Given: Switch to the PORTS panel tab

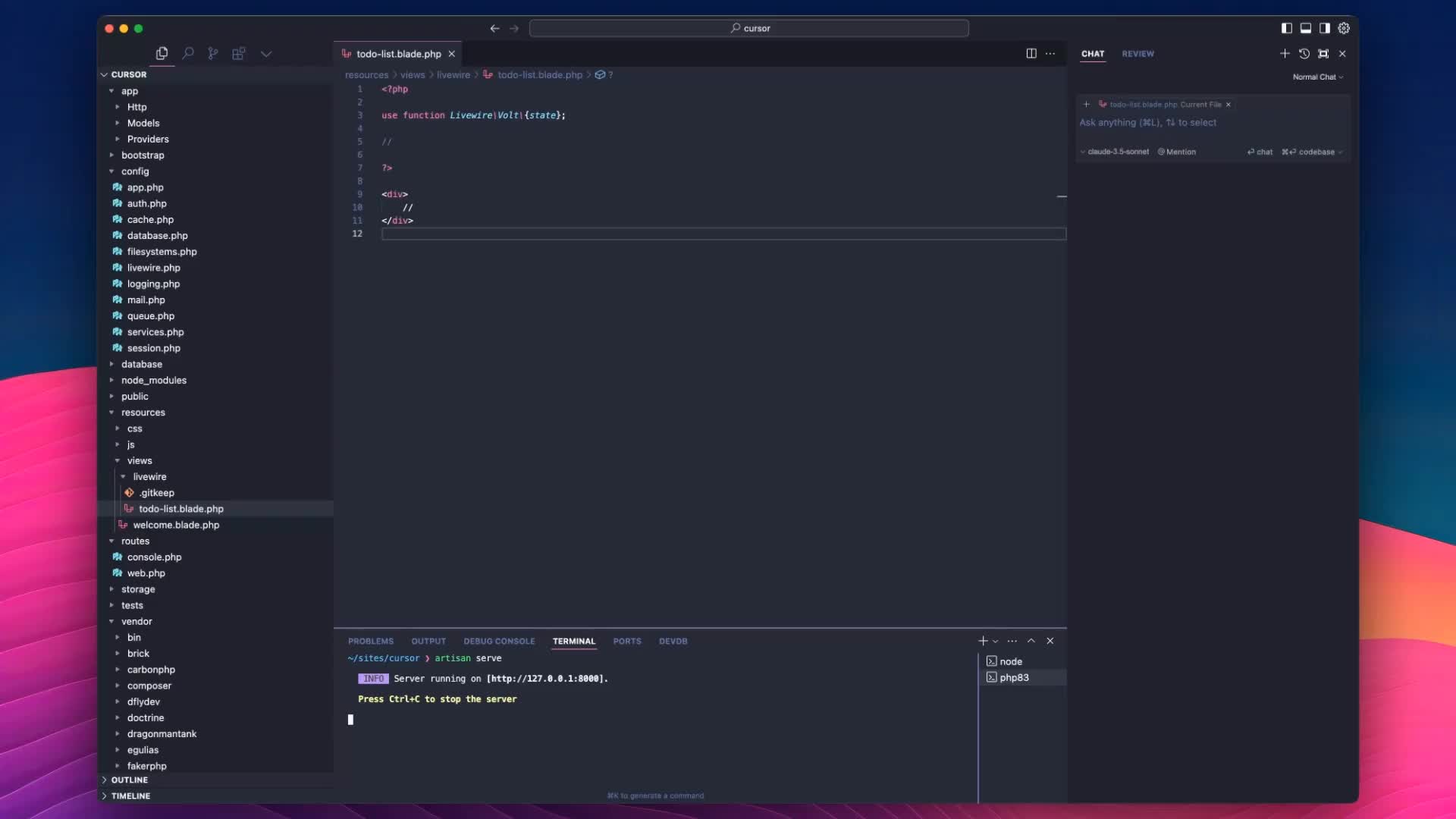Looking at the screenshot, I should [627, 642].
